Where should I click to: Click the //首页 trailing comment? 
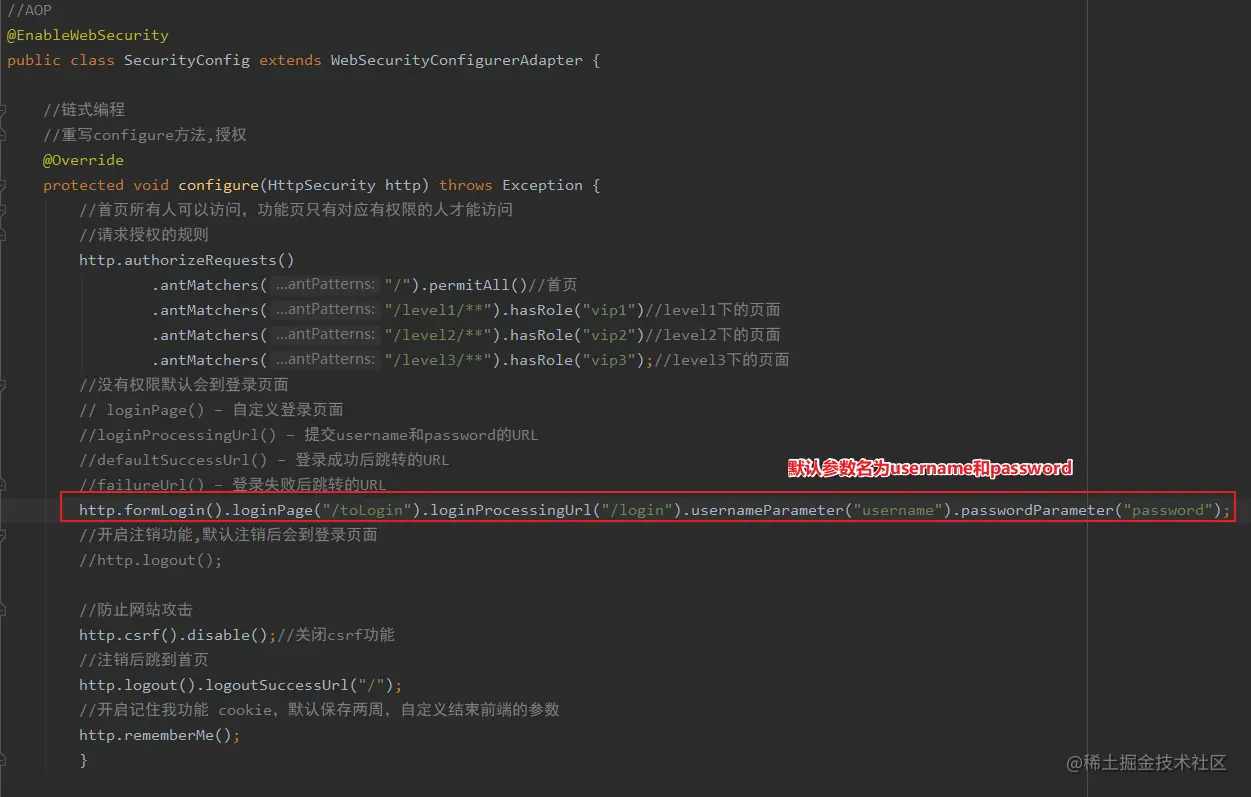pos(553,285)
